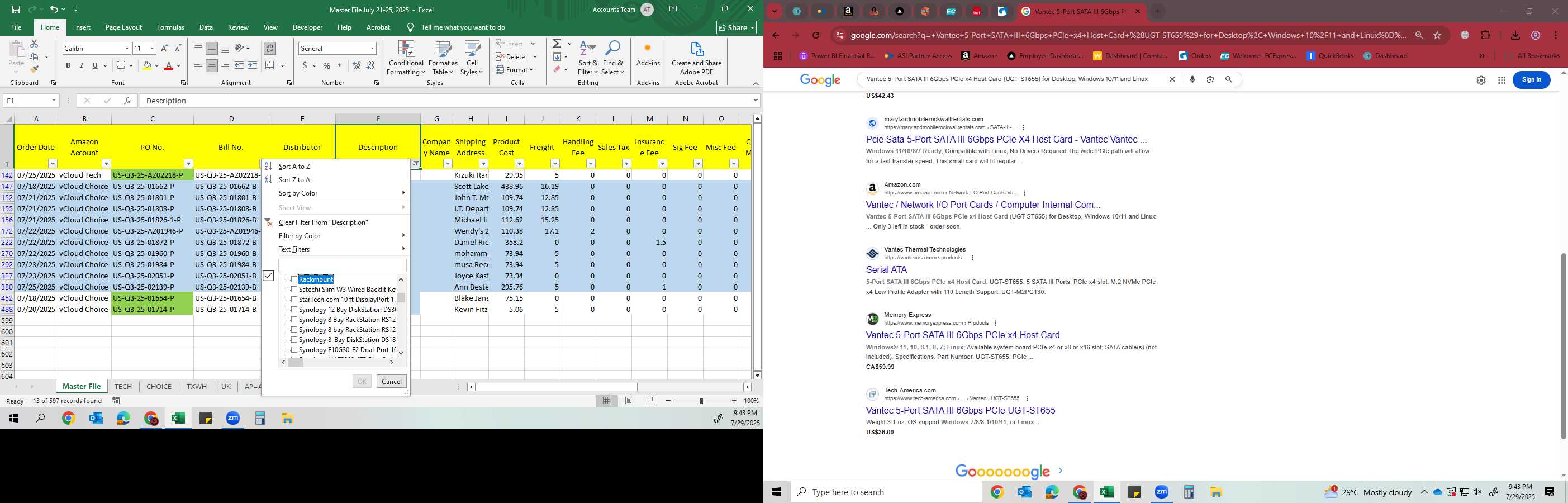1568x503 pixels.
Task: Open the Freight column filter dropdown
Action: click(554, 164)
